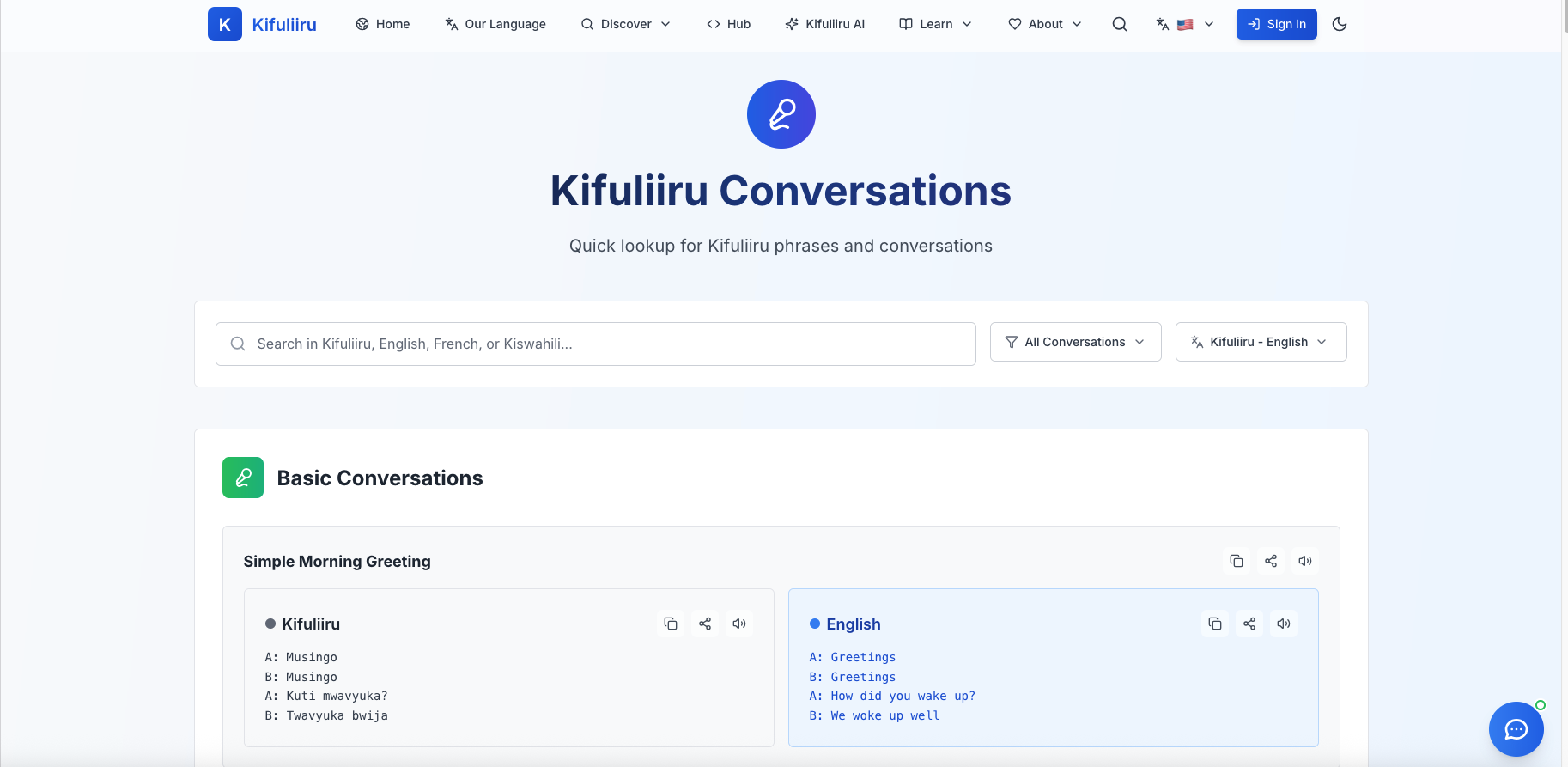The height and width of the screenshot is (767, 1568).
Task: Click the large blue microphone header icon
Action: [x=781, y=114]
